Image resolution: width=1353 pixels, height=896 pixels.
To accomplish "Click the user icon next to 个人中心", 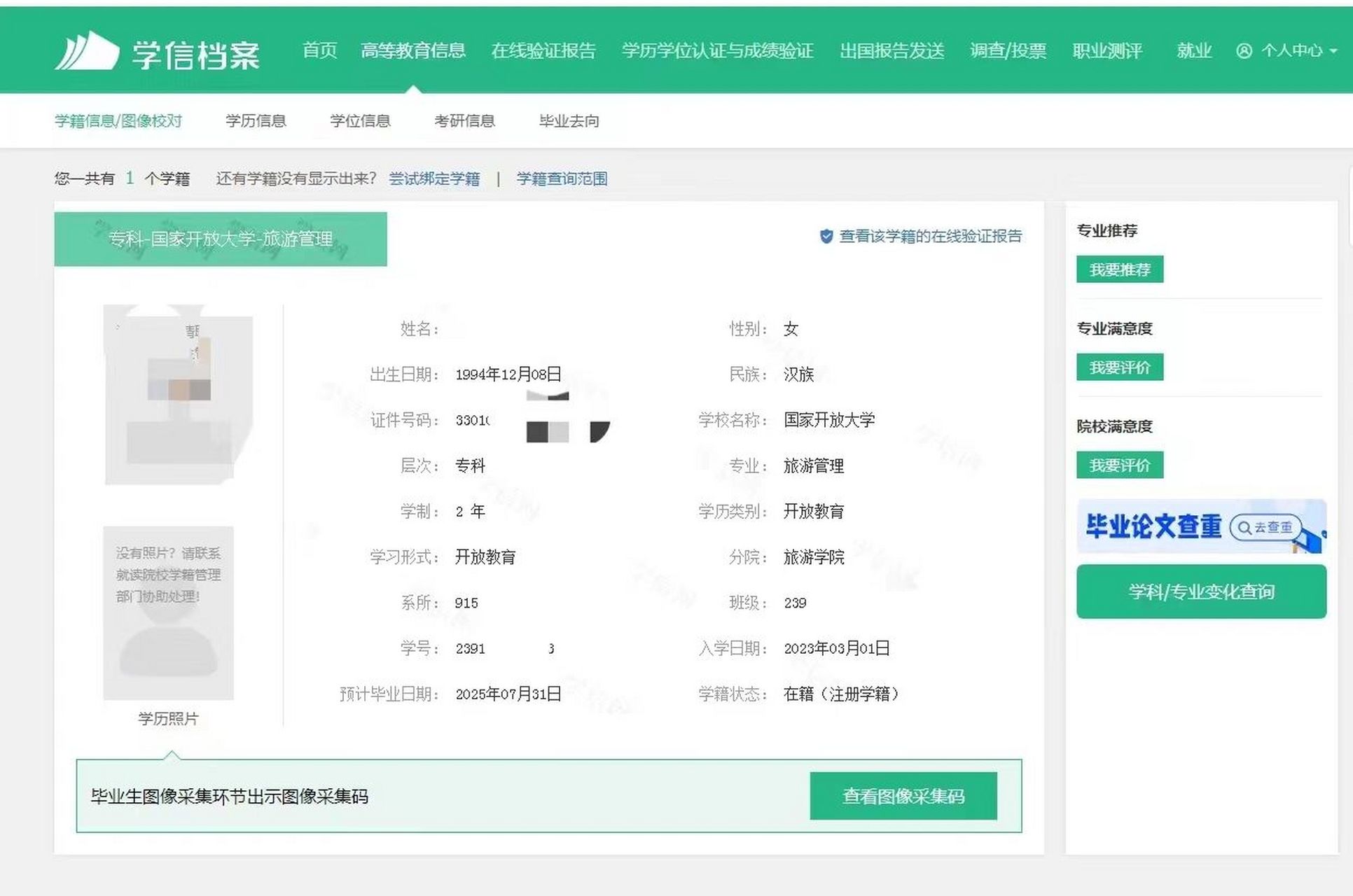I will pyautogui.click(x=1244, y=51).
